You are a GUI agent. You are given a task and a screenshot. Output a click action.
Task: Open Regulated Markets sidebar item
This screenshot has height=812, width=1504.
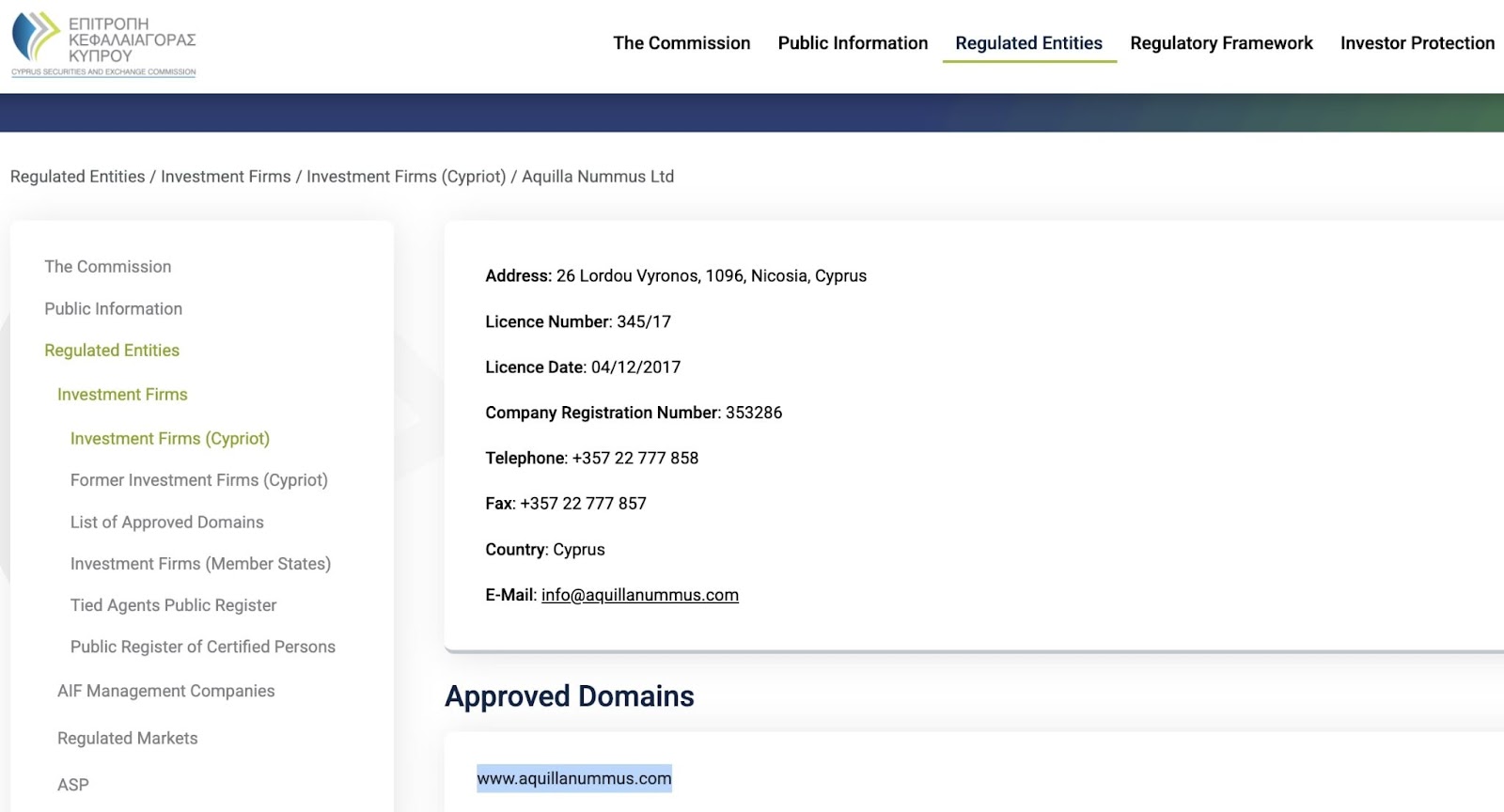click(x=128, y=739)
